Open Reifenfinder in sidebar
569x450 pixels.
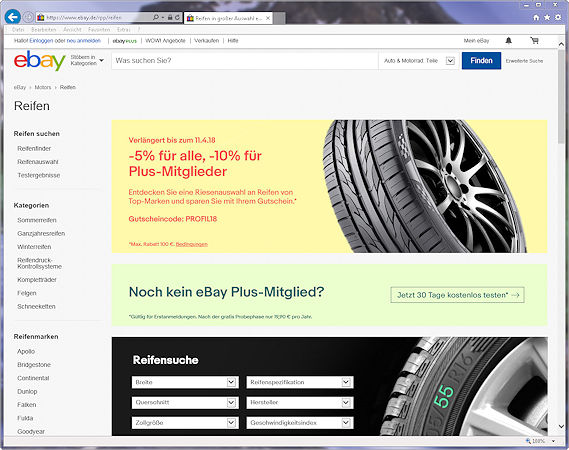click(x=34, y=148)
